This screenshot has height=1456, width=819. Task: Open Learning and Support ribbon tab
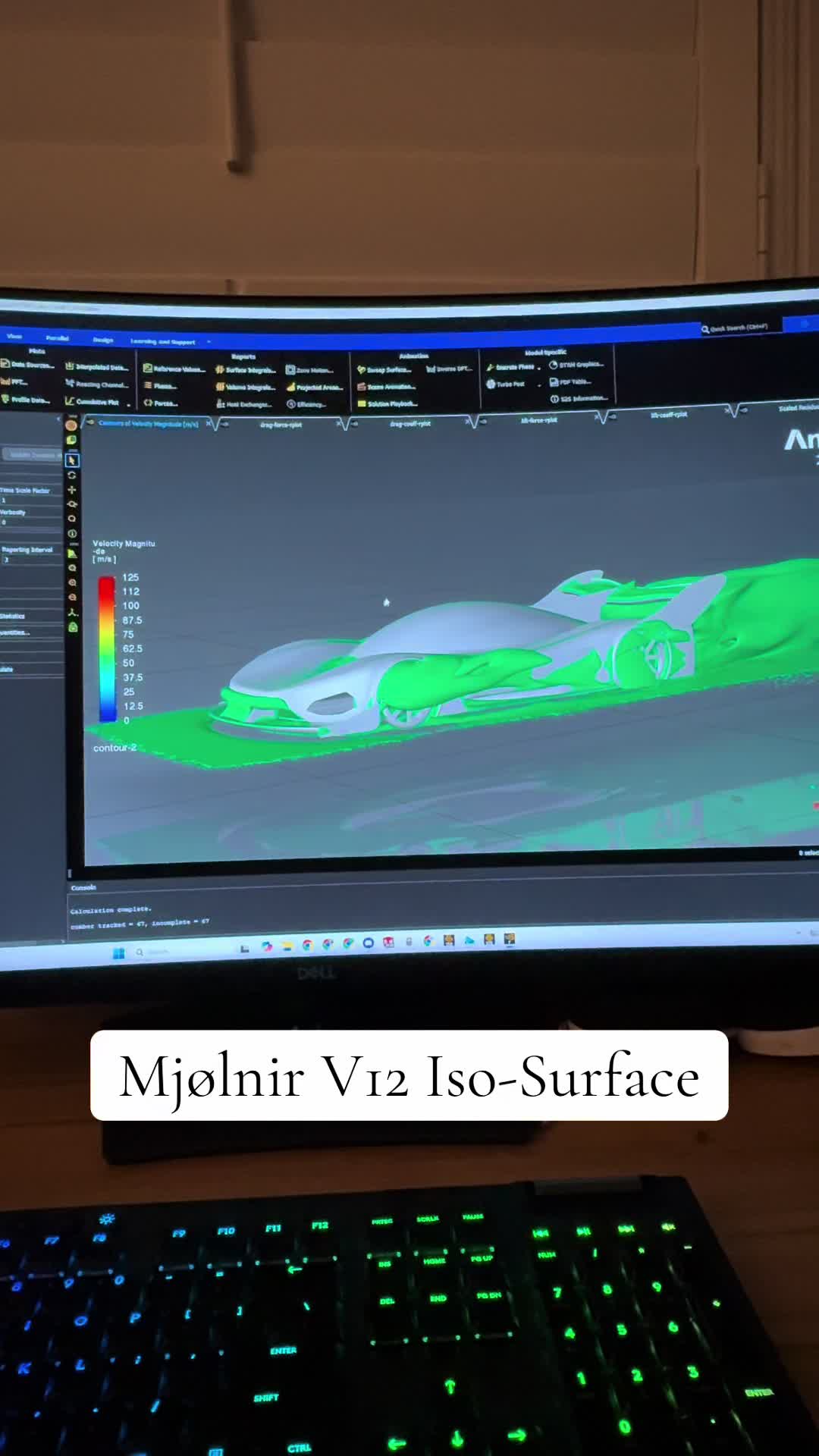(x=163, y=341)
